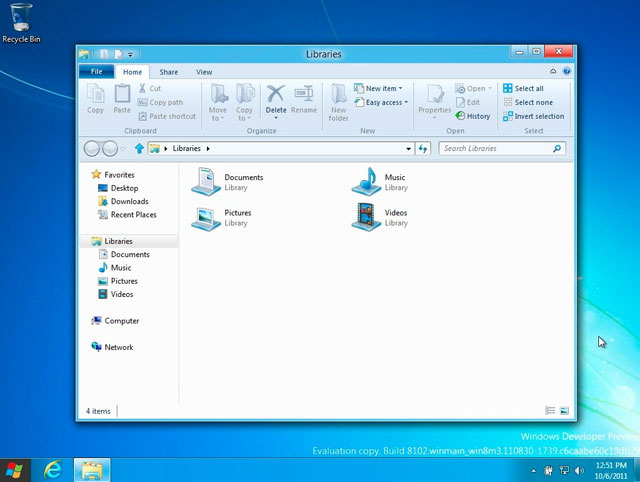Open the Quick Access Toolbar dropdown arrow

tap(130, 54)
